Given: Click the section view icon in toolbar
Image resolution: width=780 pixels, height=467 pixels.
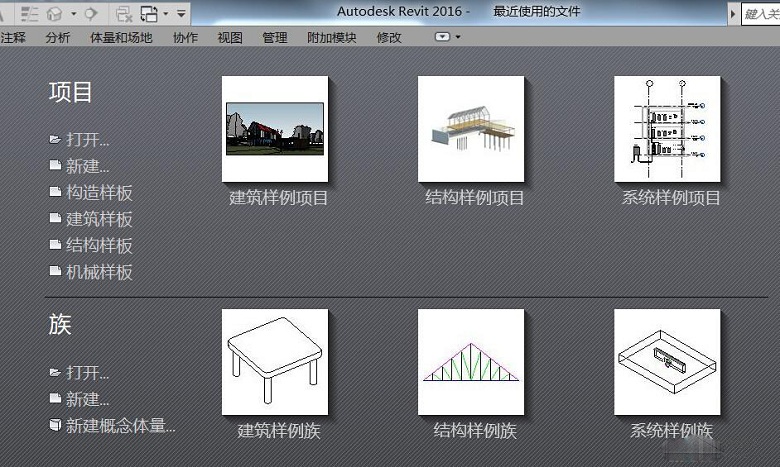Looking at the screenshot, I should click(x=91, y=13).
